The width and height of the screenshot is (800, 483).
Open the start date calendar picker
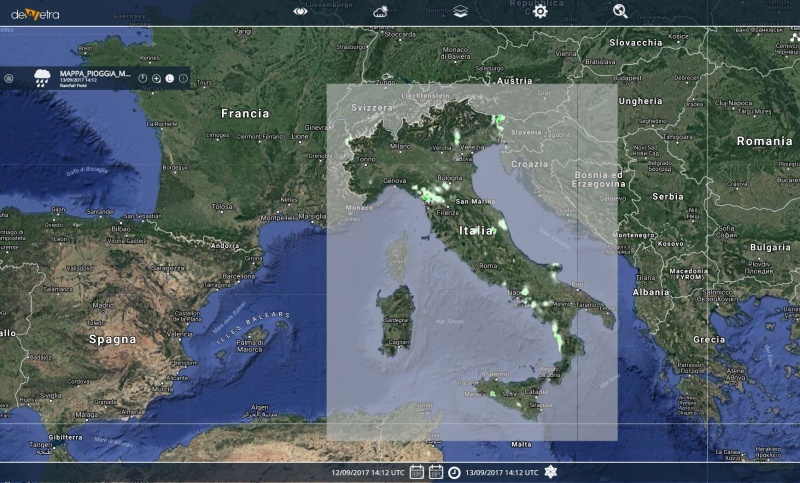[x=417, y=472]
